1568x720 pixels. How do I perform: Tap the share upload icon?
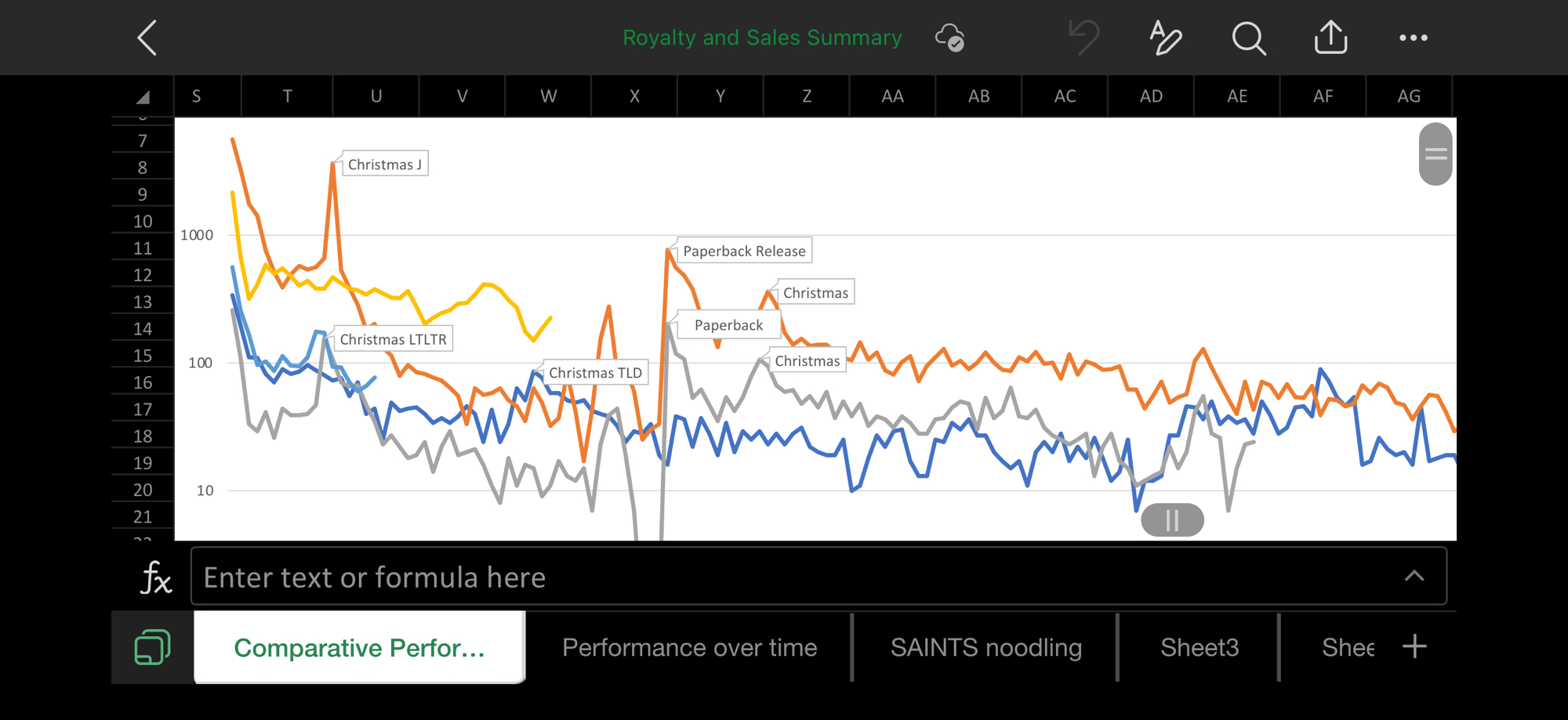coord(1330,38)
